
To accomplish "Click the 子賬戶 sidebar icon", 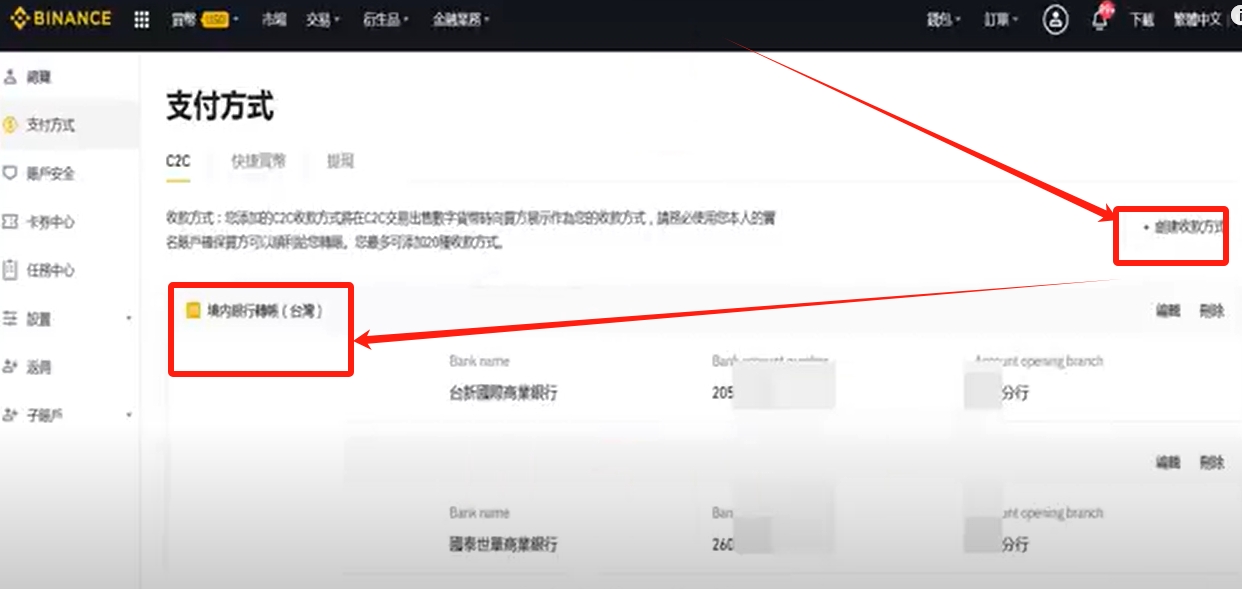I will 11,415.
